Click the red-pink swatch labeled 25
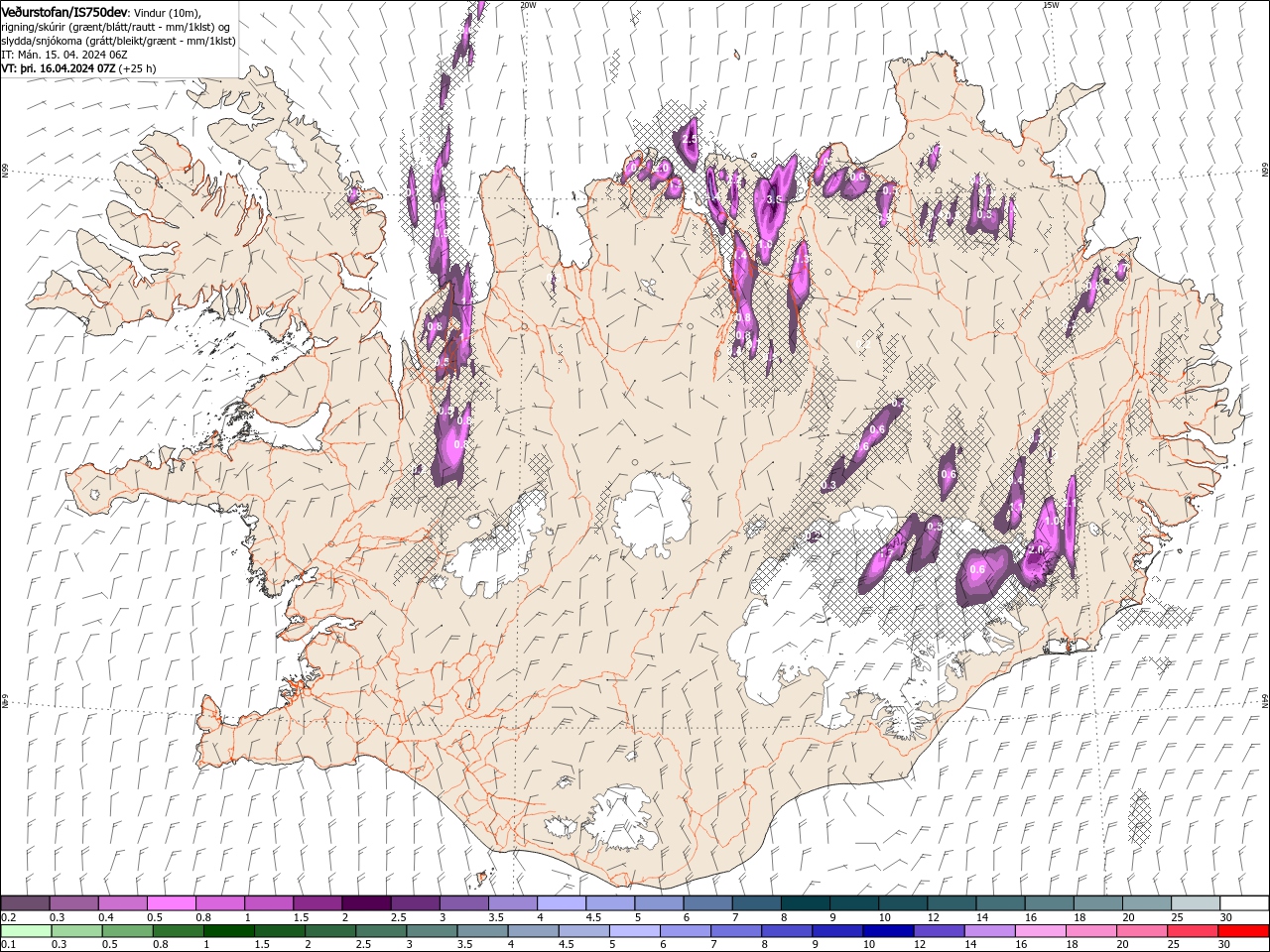This screenshot has height=952, width=1270. [1194, 931]
